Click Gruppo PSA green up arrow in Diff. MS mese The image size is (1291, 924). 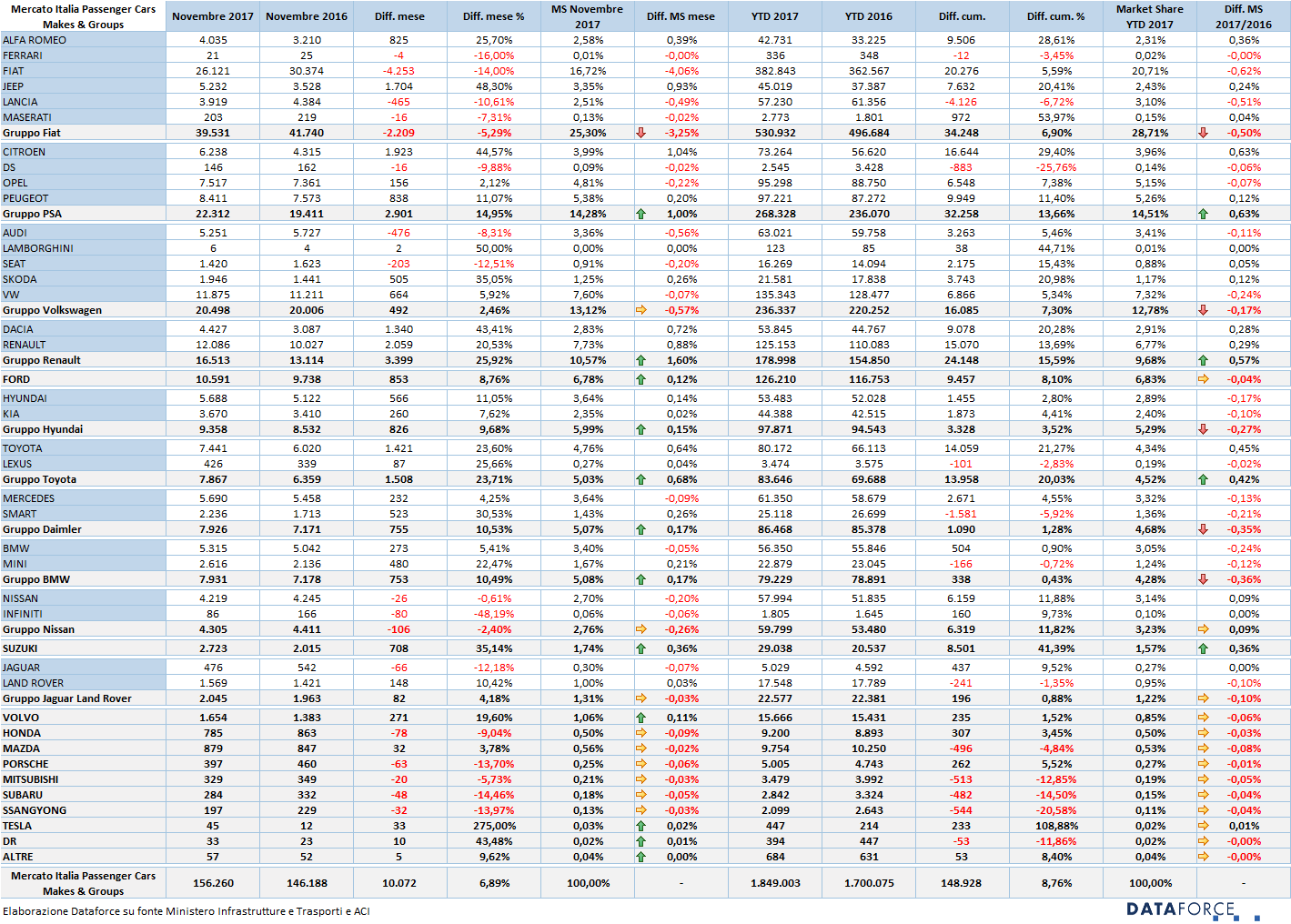(641, 214)
